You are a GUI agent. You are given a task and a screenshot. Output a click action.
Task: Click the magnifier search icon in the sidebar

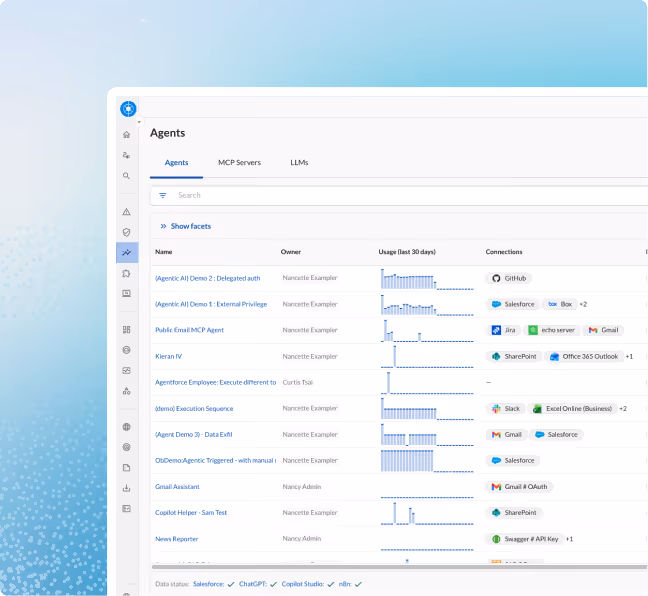[x=126, y=176]
